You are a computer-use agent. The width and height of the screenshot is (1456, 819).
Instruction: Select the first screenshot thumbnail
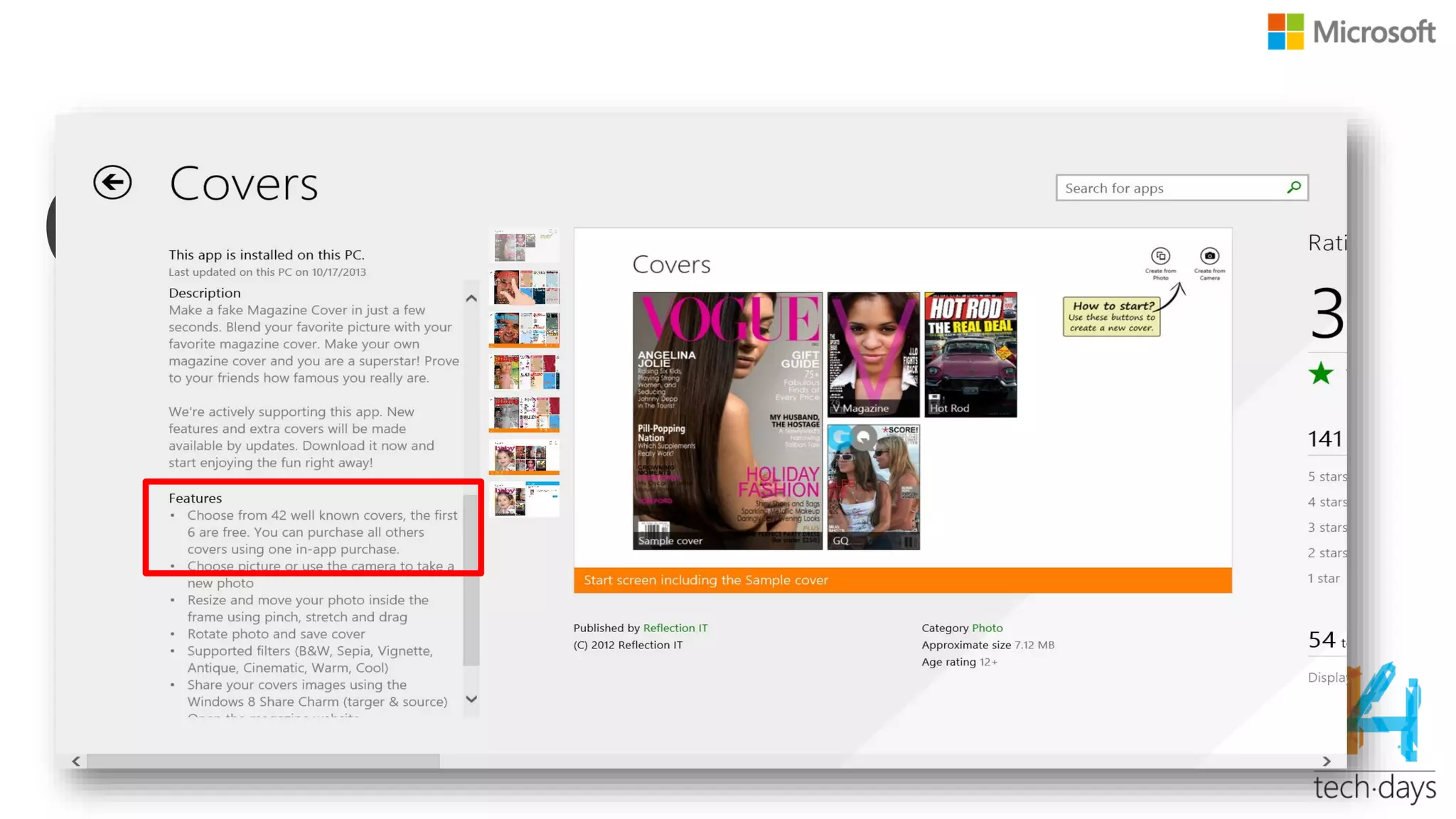coord(525,246)
